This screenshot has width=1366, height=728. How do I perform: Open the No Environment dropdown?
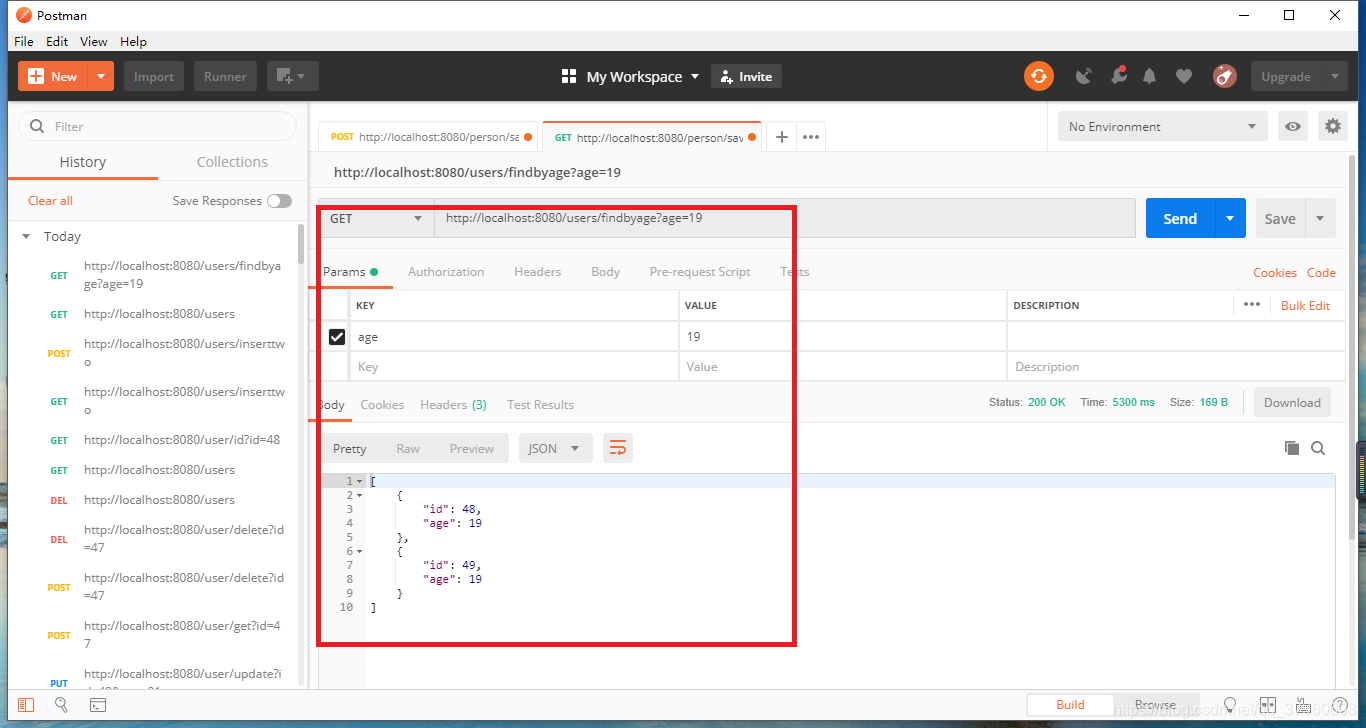click(x=1163, y=127)
